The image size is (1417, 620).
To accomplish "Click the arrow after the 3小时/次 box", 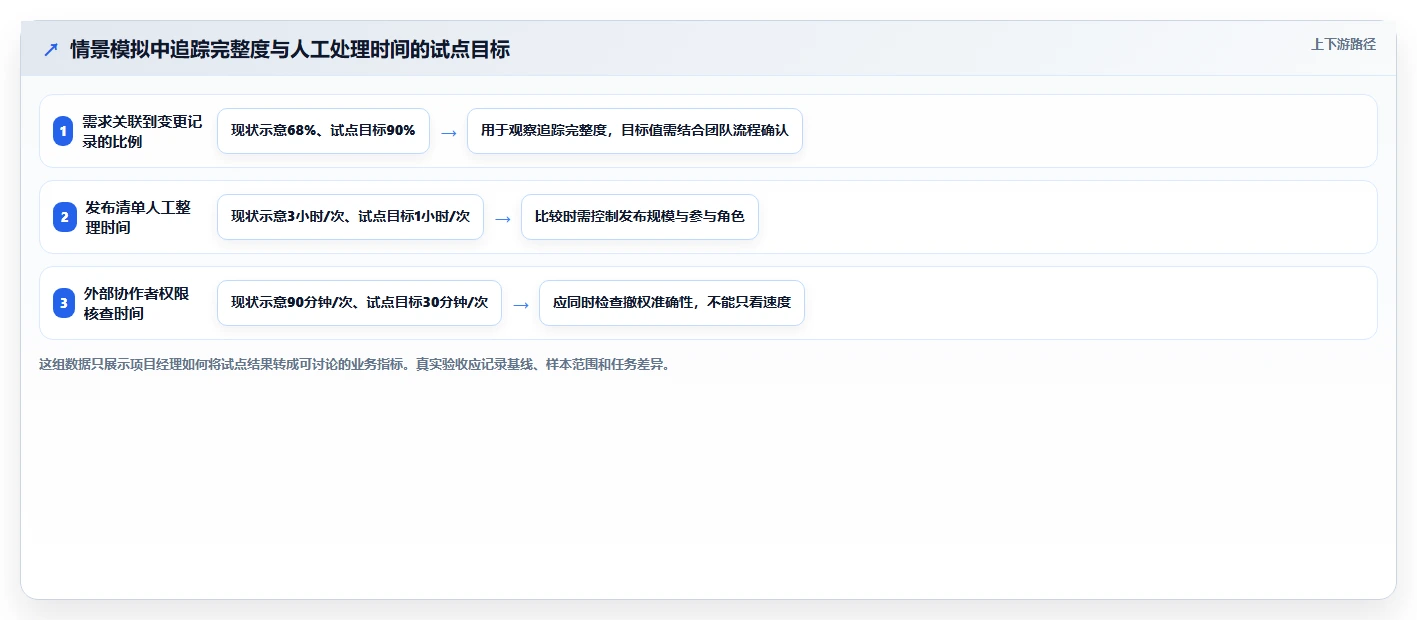I will (503, 218).
